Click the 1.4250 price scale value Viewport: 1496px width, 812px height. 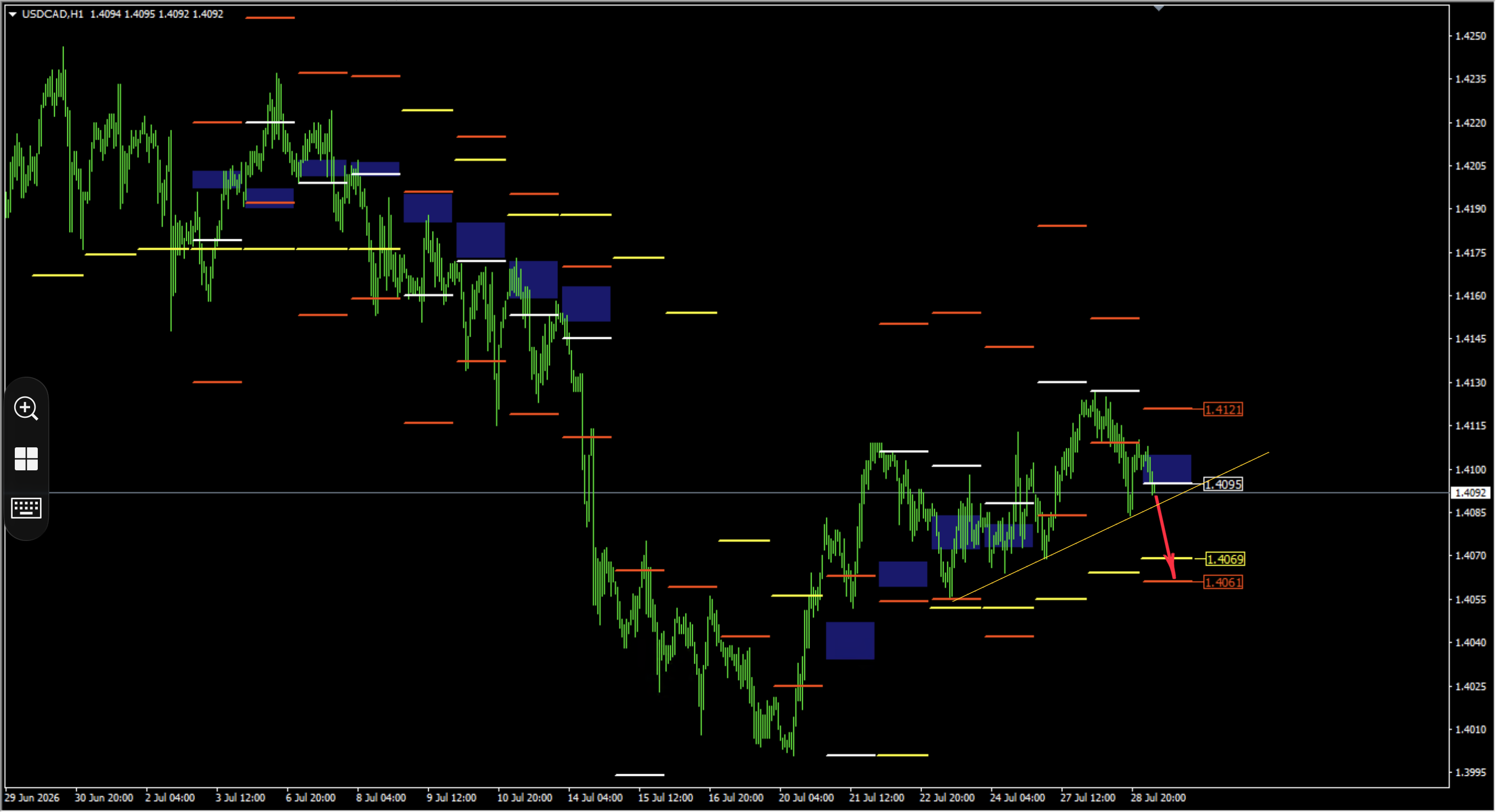click(x=1470, y=36)
